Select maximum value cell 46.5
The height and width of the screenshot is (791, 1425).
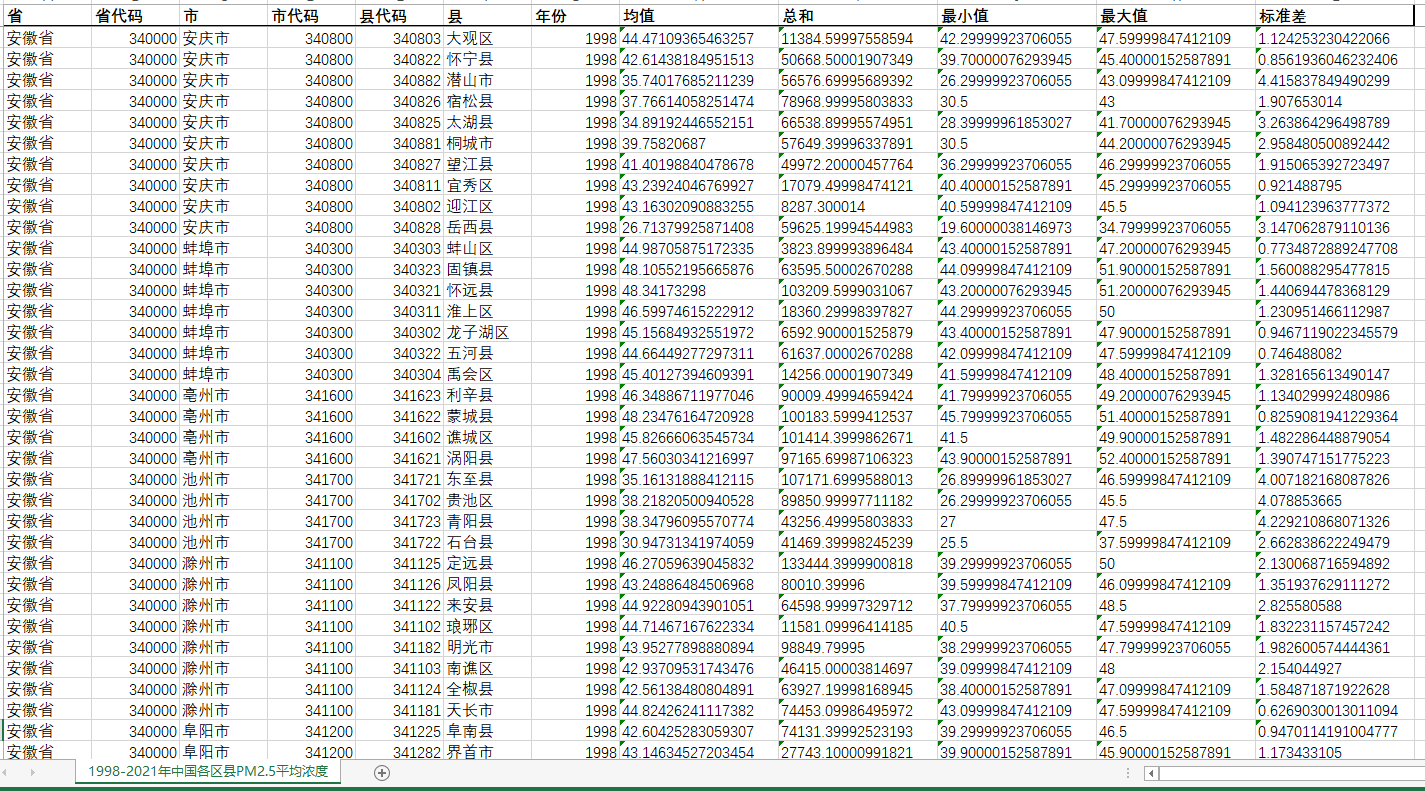click(1176, 731)
